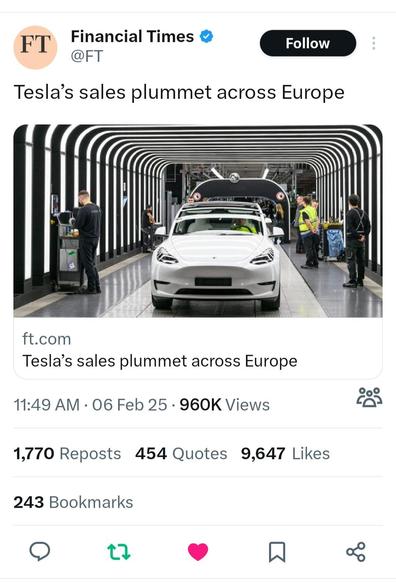Bookmark the tweet with the bookmark icon
This screenshot has width=396, height=582.
[277, 552]
